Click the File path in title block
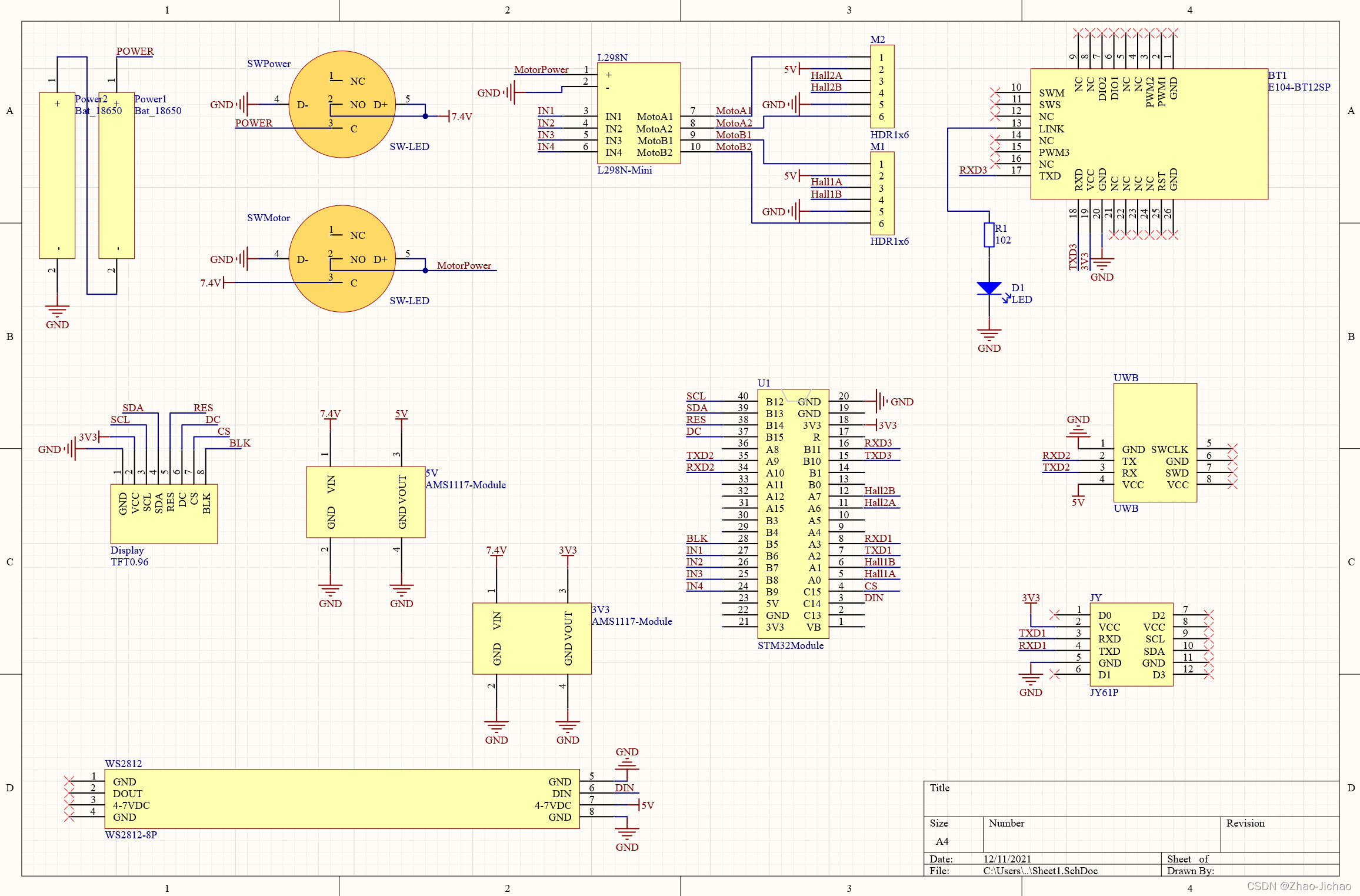Screen dimensions: 1360x896 1040,871
